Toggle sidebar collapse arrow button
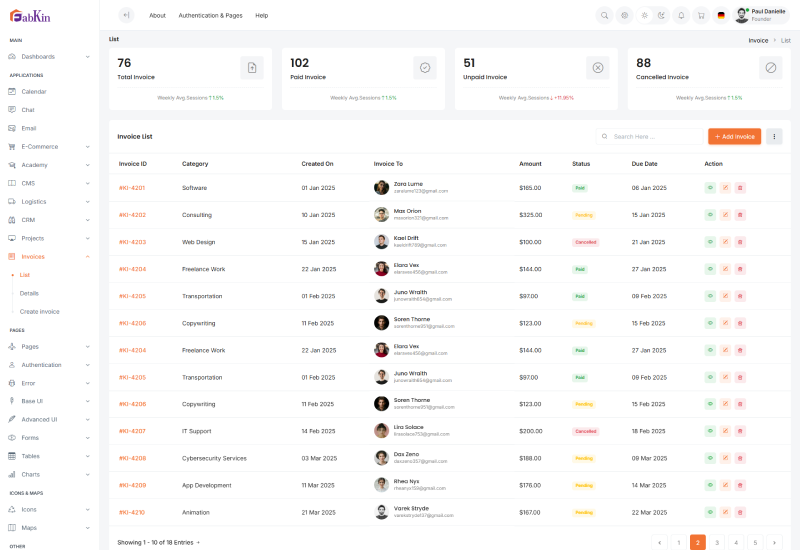 125,15
